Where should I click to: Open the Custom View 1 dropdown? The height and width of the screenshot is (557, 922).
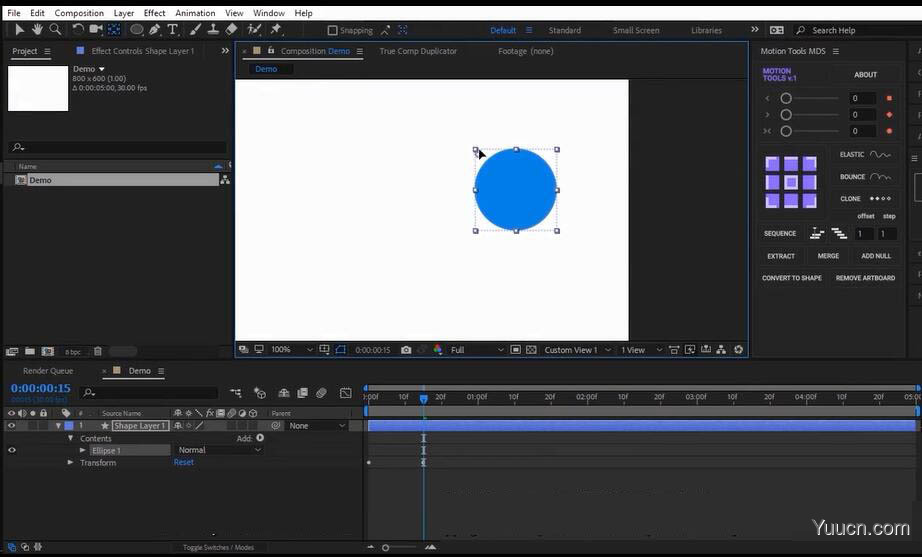(x=577, y=349)
